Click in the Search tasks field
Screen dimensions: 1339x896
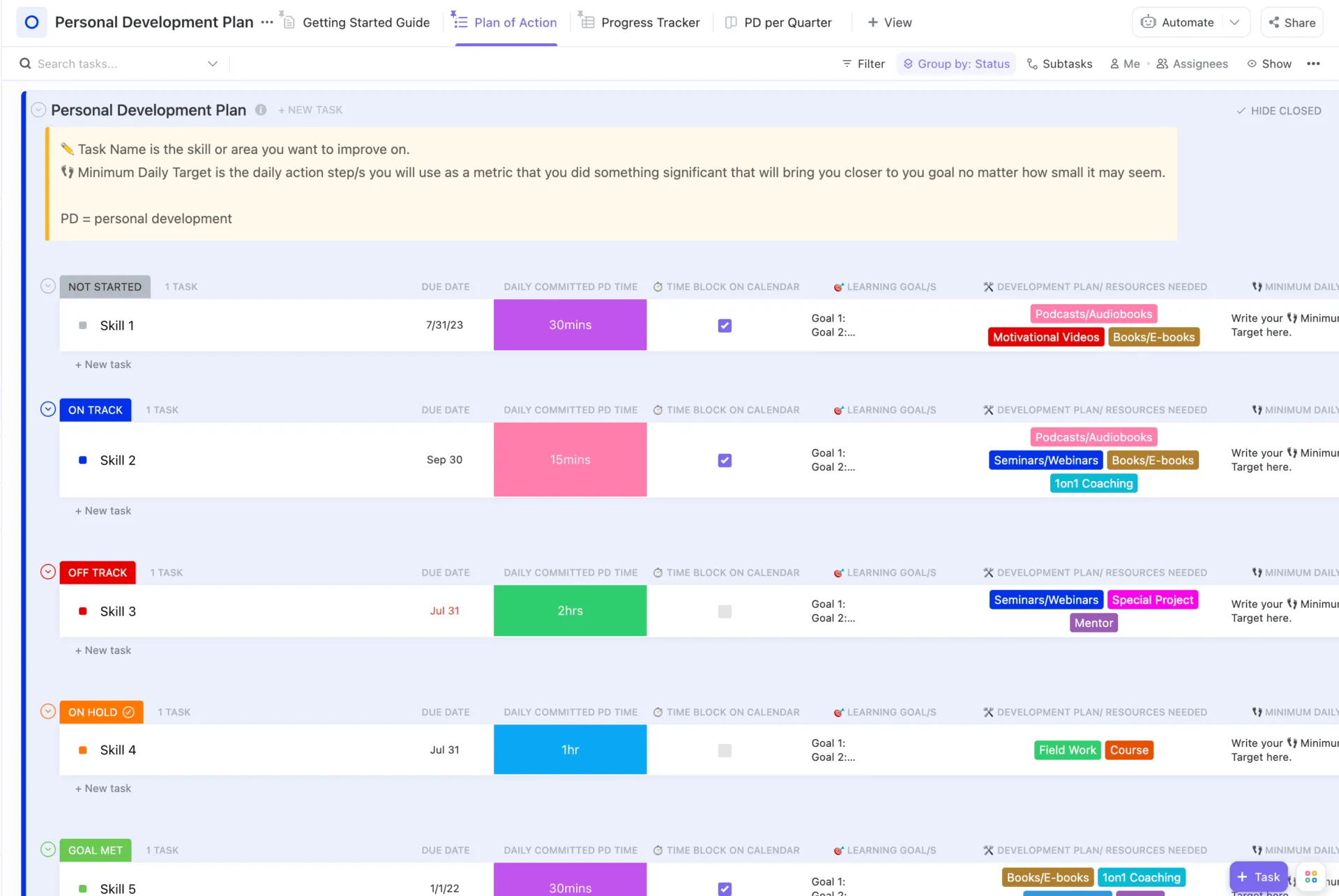118,63
